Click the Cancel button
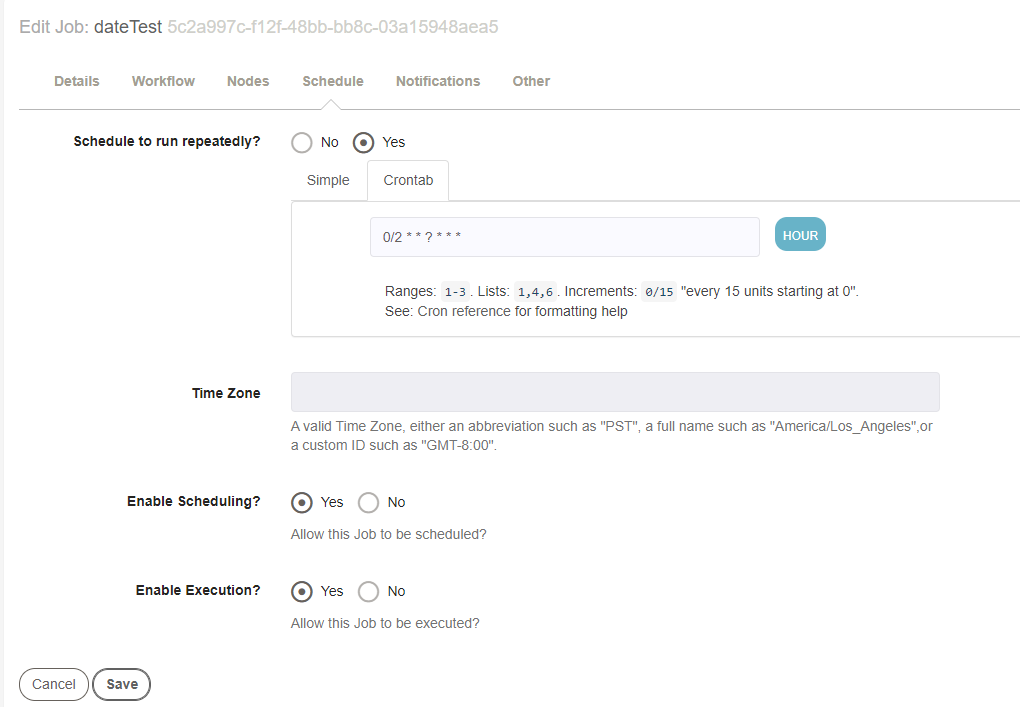 pos(54,684)
